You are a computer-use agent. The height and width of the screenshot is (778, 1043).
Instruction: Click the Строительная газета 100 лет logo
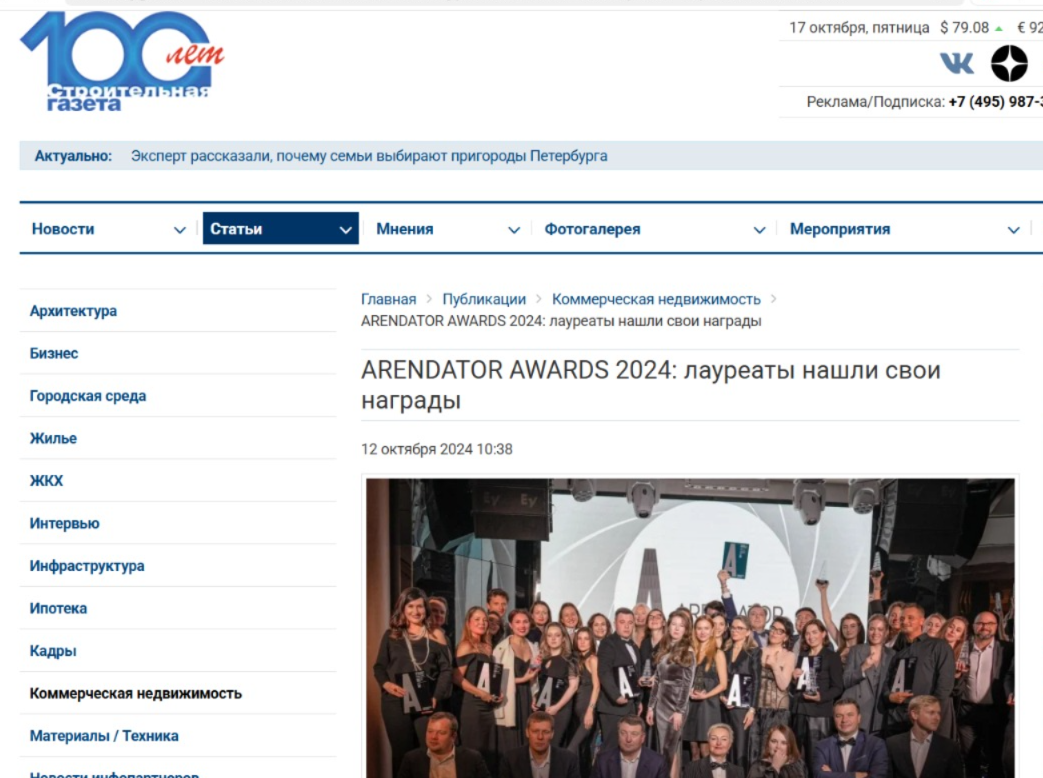[x=121, y=62]
